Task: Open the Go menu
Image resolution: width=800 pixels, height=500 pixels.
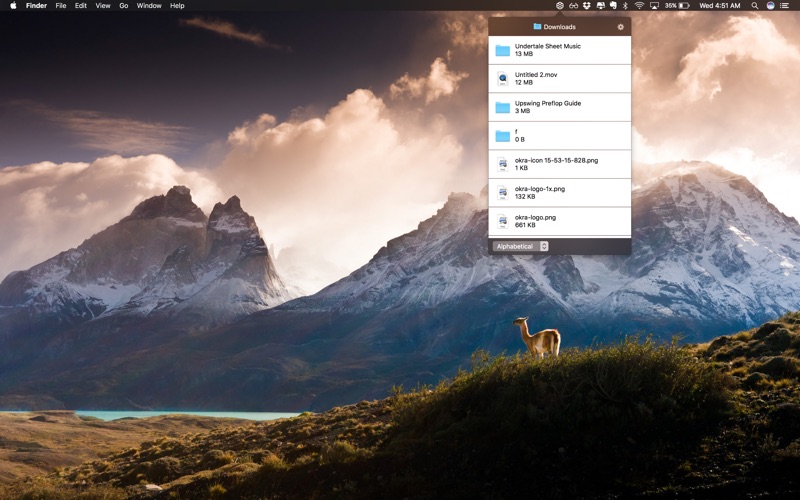Action: point(123,6)
